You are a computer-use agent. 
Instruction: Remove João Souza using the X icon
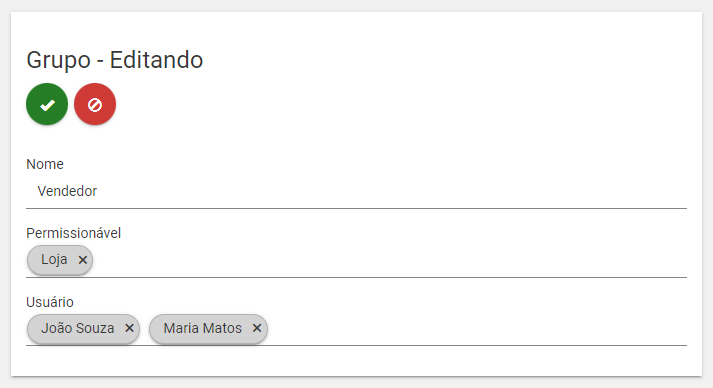tap(129, 328)
